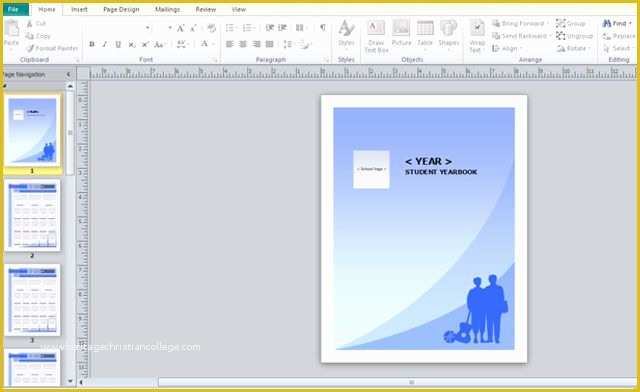Screen dimensions: 640x392
Task: Click the Copy command
Action: pos(38,36)
